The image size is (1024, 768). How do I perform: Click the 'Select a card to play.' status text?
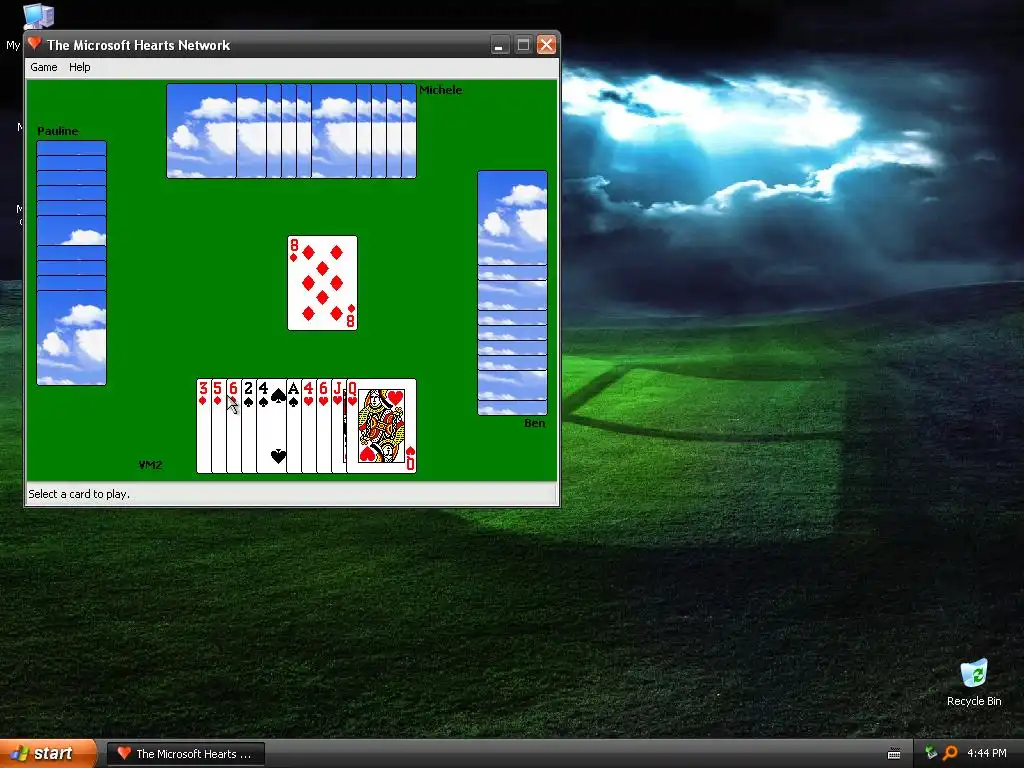pyautogui.click(x=79, y=494)
